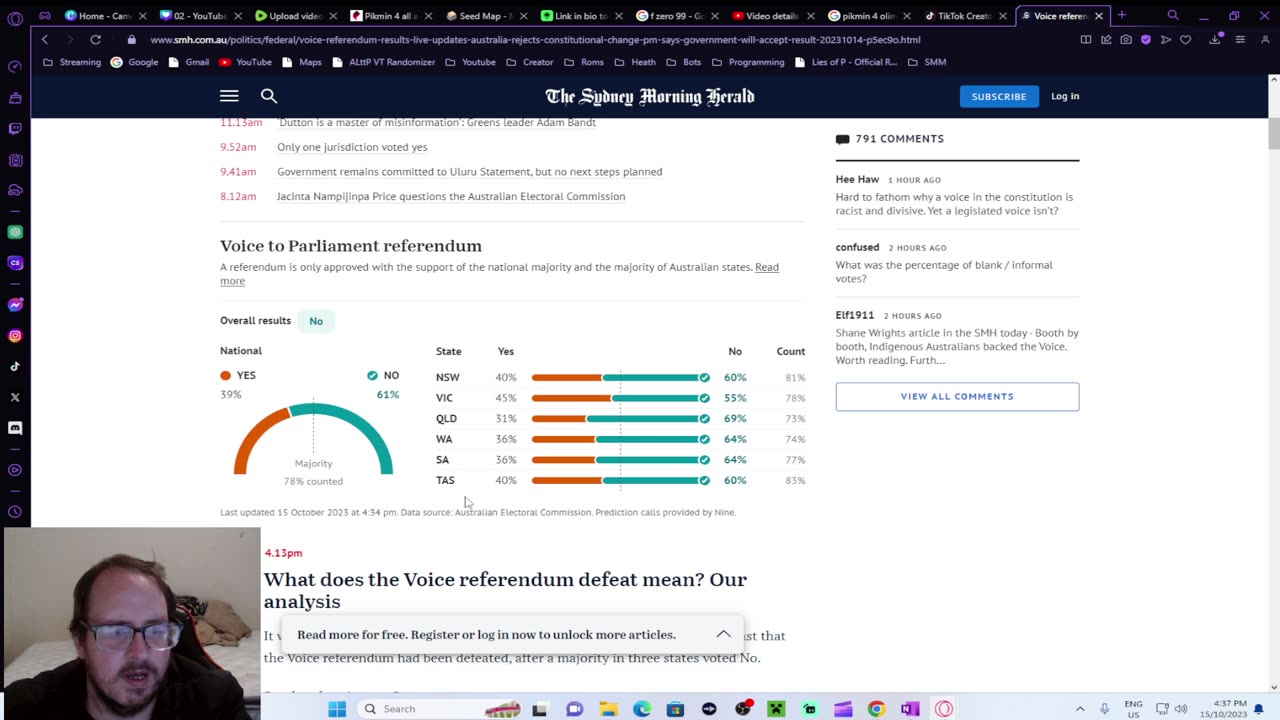The image size is (1280, 720).
Task: Click Log in link
Action: pyautogui.click(x=1065, y=96)
